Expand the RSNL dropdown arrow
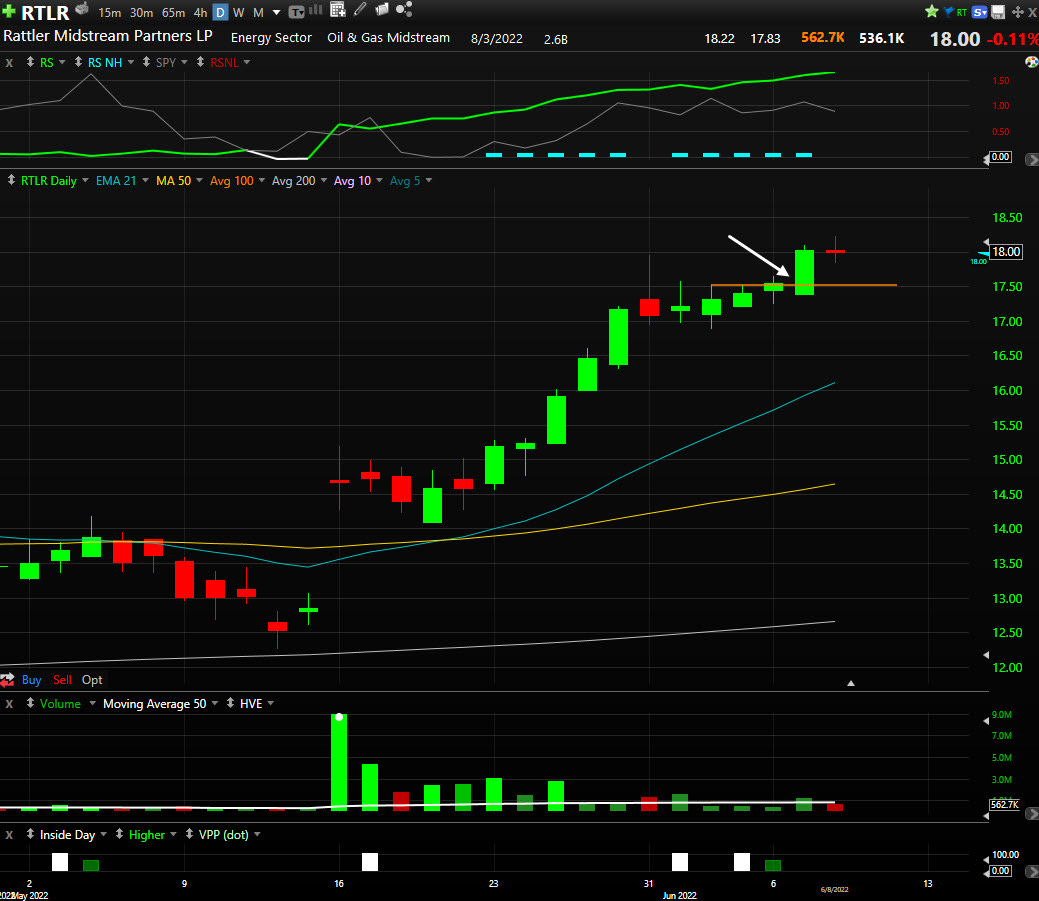This screenshot has width=1039, height=901. (247, 62)
